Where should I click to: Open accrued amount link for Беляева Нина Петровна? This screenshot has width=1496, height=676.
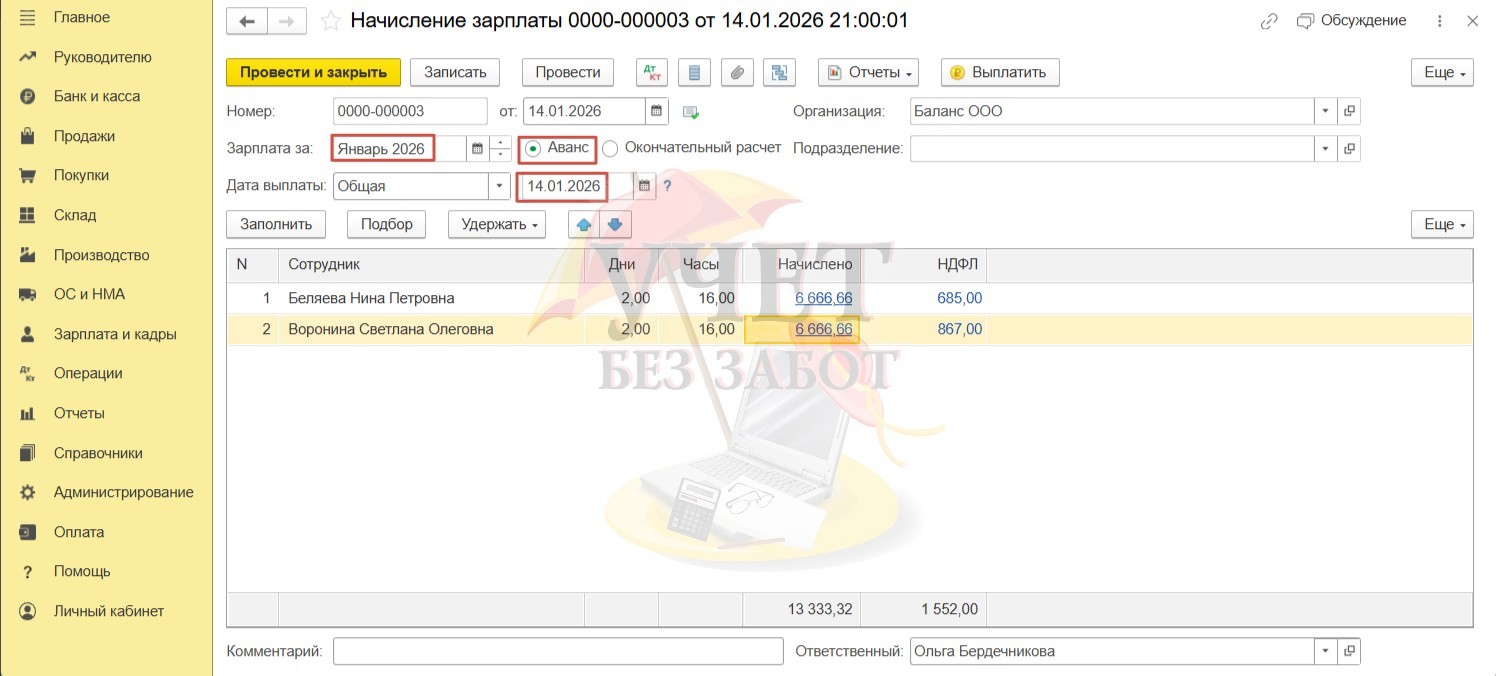tap(824, 298)
